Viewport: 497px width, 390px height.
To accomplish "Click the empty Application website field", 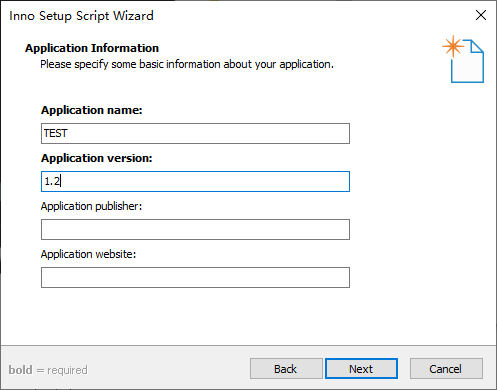I will click(195, 277).
